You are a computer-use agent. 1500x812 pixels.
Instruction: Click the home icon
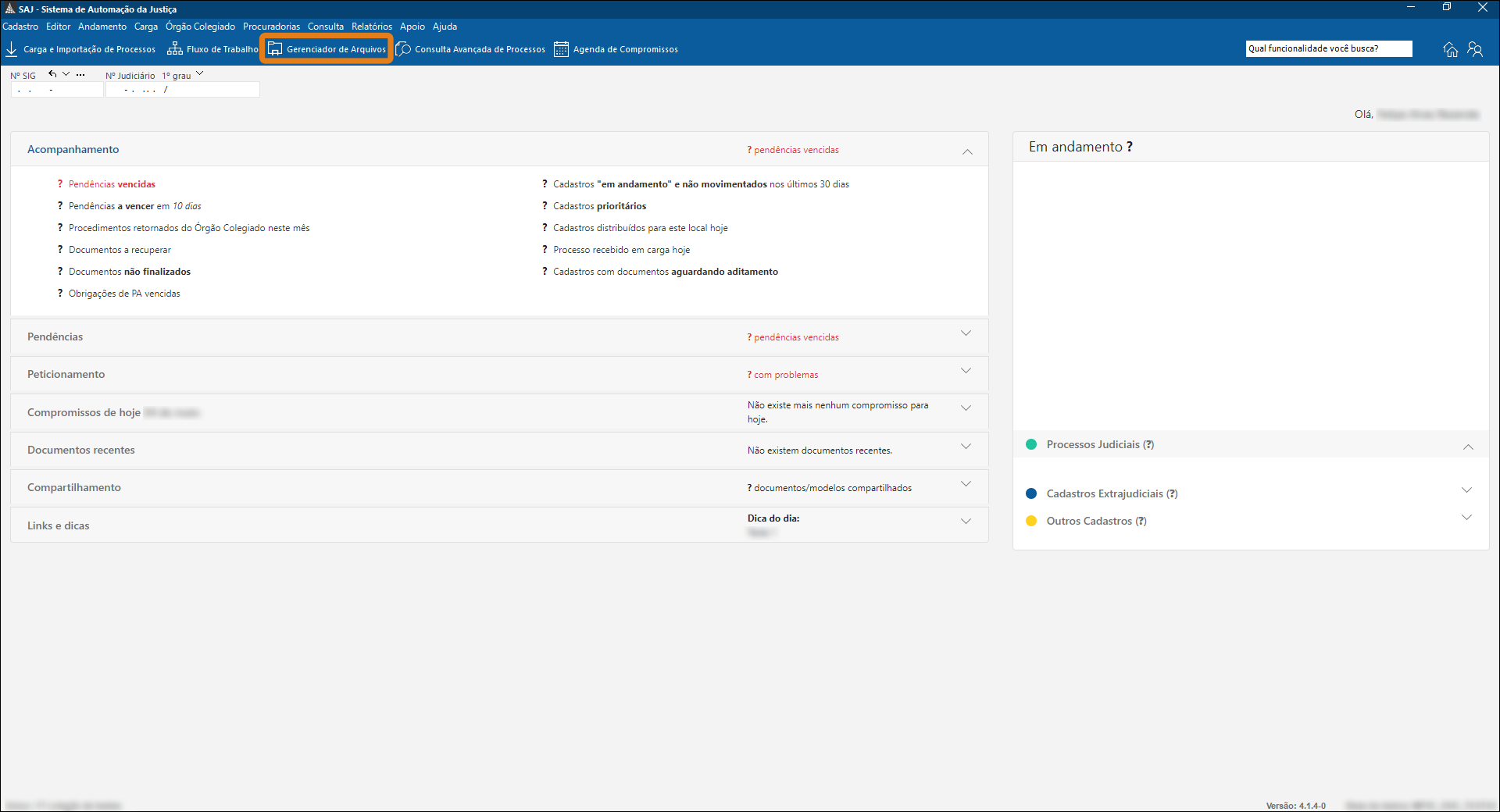click(x=1450, y=49)
